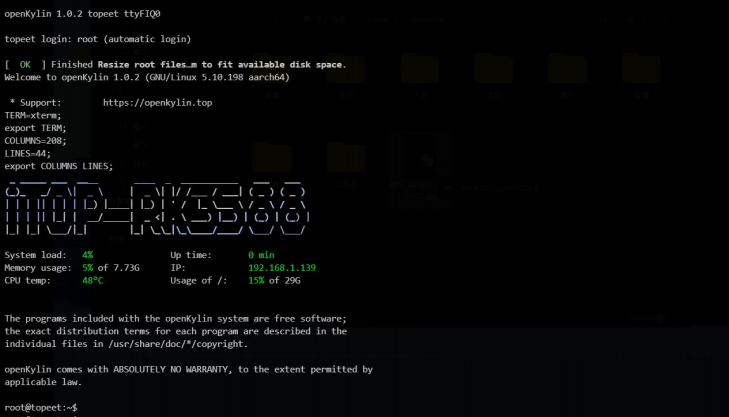The image size is (729, 417).
Task: Click the green OK status marker
Action: pos(25,65)
